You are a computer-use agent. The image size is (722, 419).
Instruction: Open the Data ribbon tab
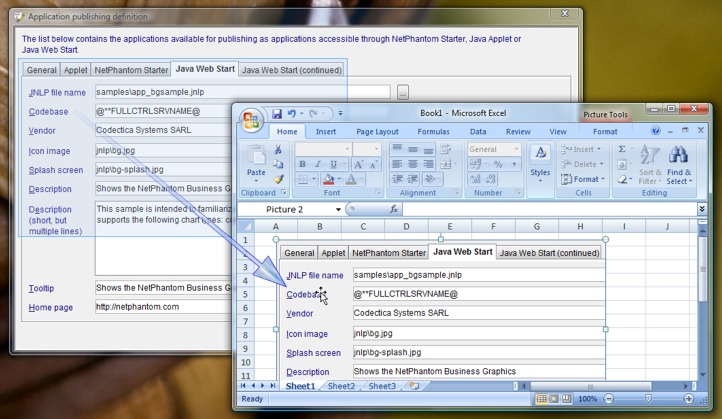[x=478, y=132]
